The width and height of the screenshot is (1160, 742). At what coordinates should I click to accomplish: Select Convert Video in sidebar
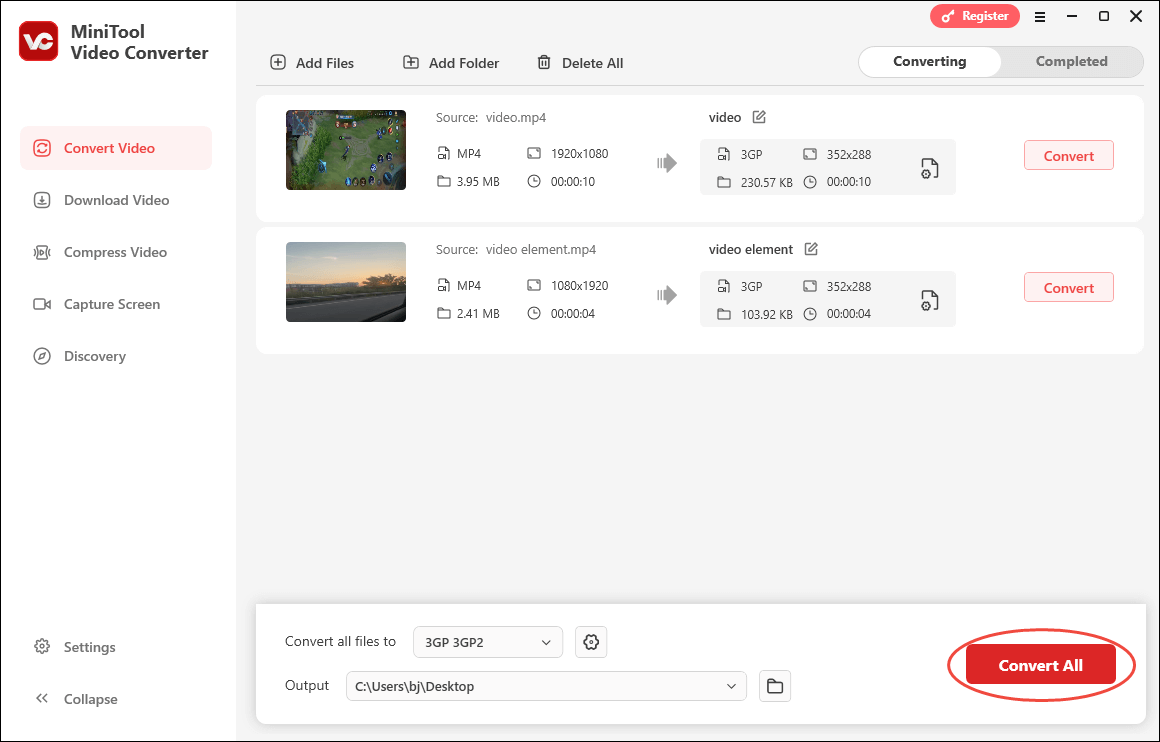click(116, 148)
